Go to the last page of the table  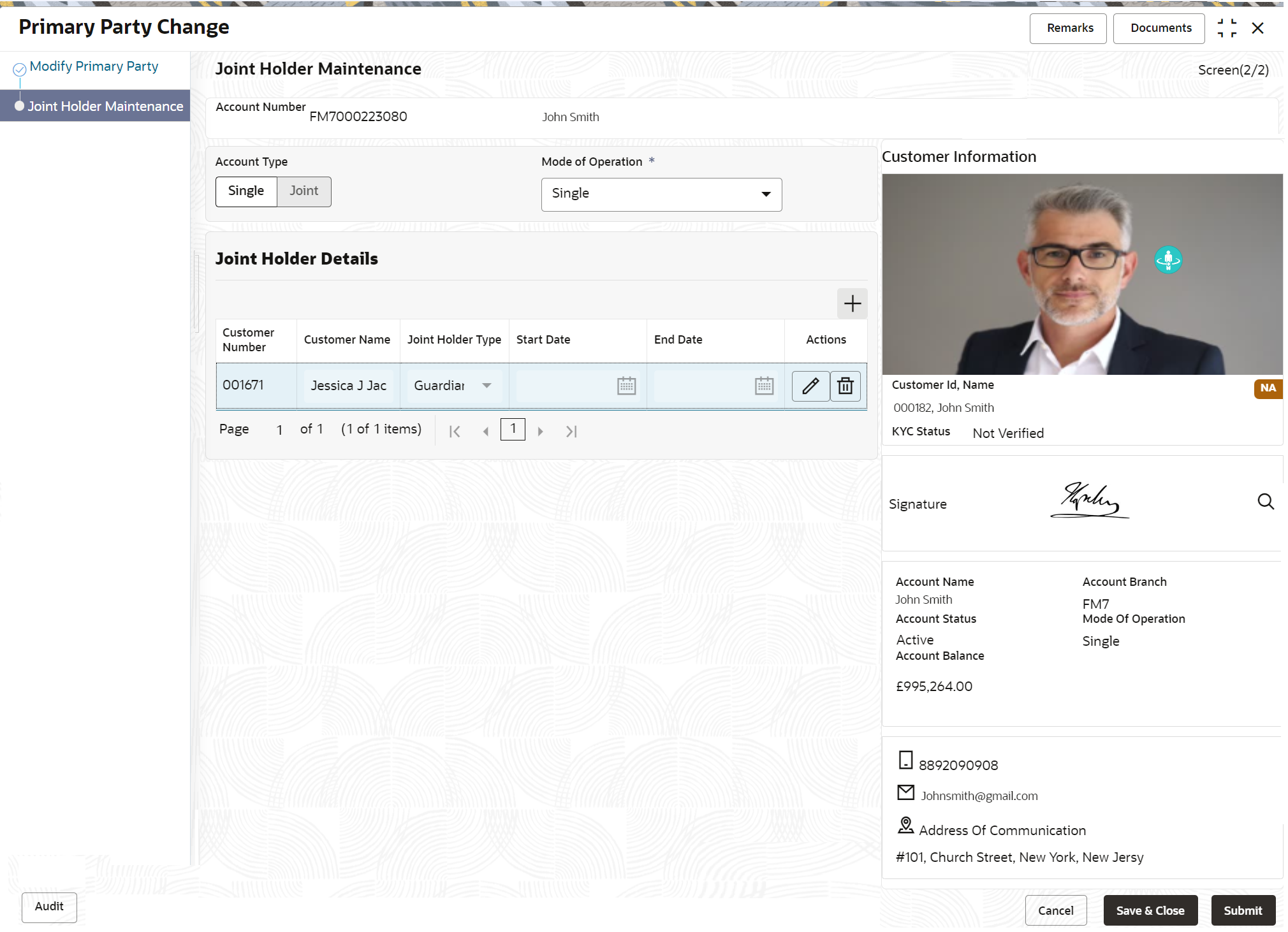(x=571, y=432)
